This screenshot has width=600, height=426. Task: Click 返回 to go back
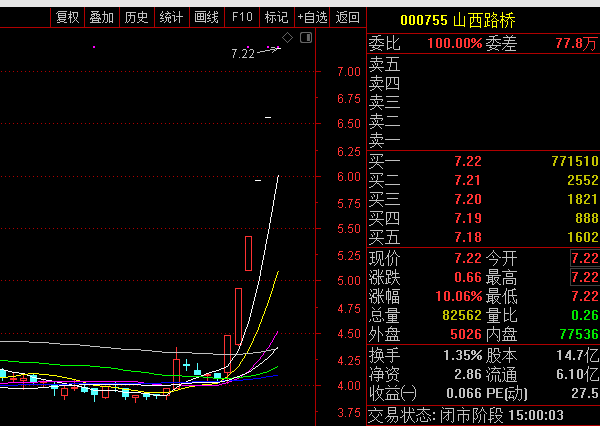pyautogui.click(x=347, y=17)
